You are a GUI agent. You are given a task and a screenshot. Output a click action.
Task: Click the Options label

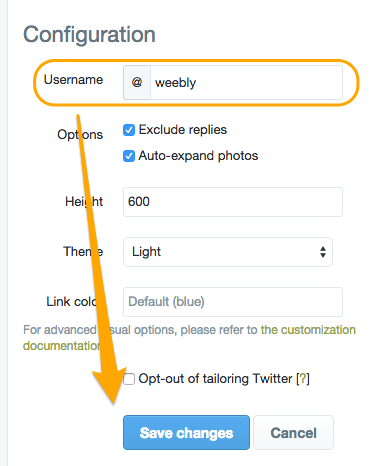[80, 135]
